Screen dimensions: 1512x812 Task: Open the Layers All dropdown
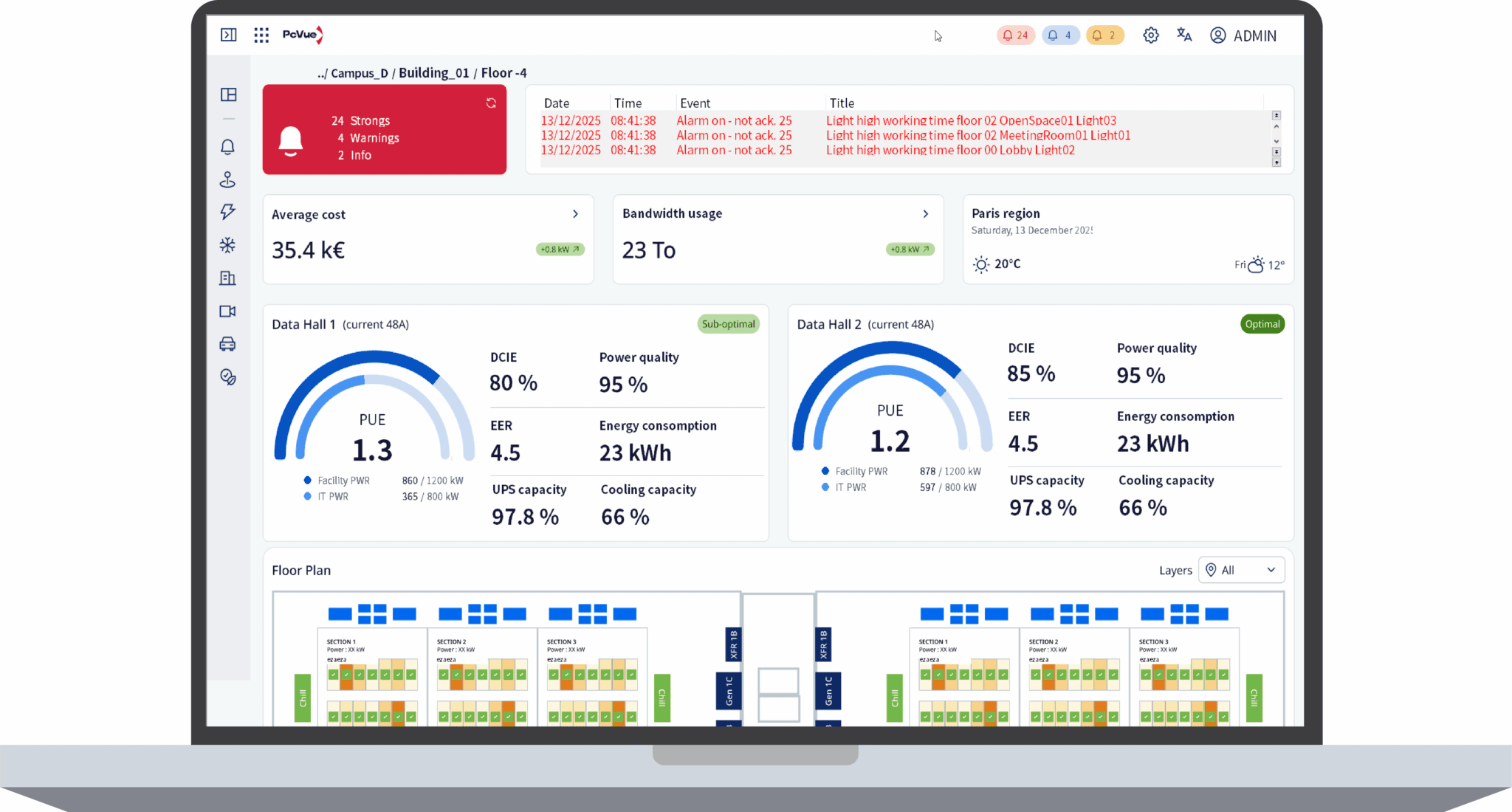[x=1242, y=570]
